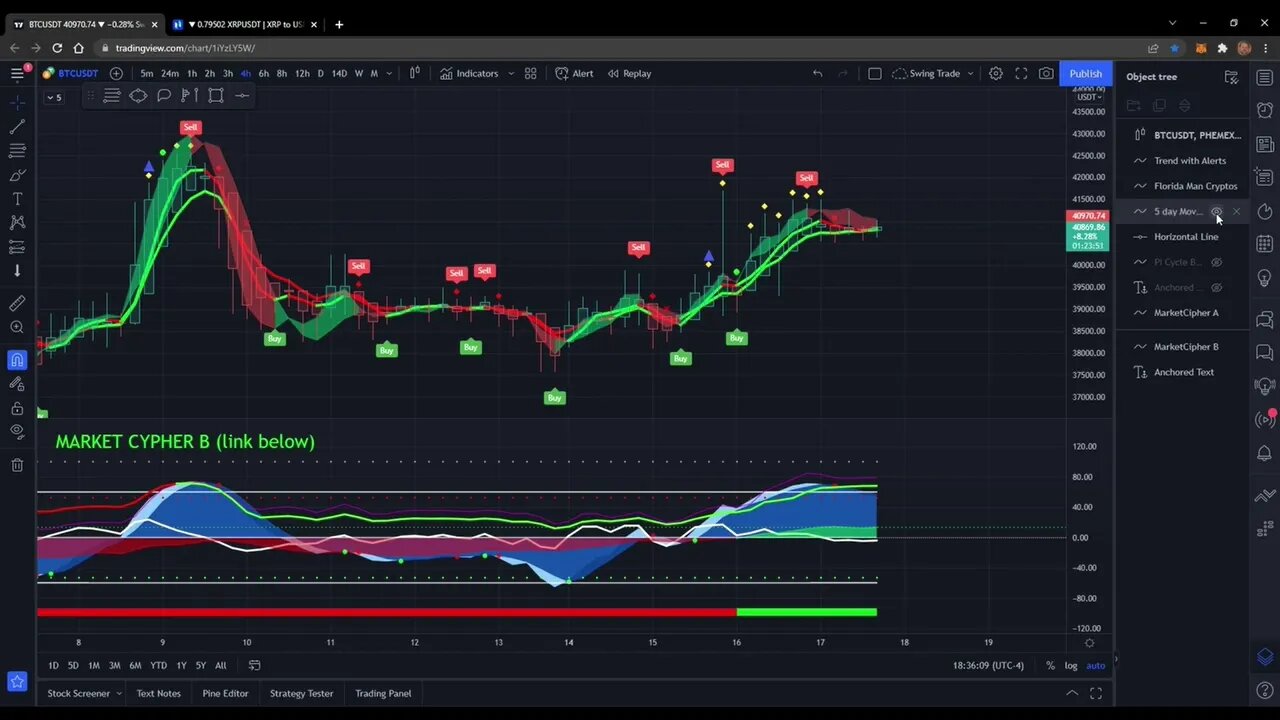This screenshot has width=1280, height=720.
Task: Select the Trend Line drawing tool
Action: 17,127
